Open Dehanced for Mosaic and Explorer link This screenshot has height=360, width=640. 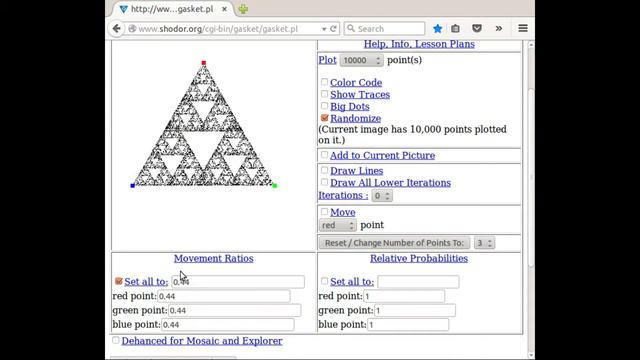[202, 341]
